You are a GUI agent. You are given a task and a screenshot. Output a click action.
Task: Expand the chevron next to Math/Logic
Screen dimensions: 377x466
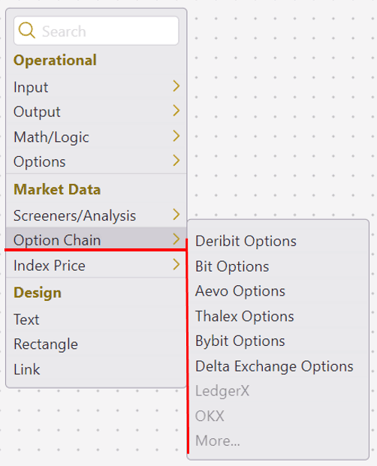tap(176, 136)
